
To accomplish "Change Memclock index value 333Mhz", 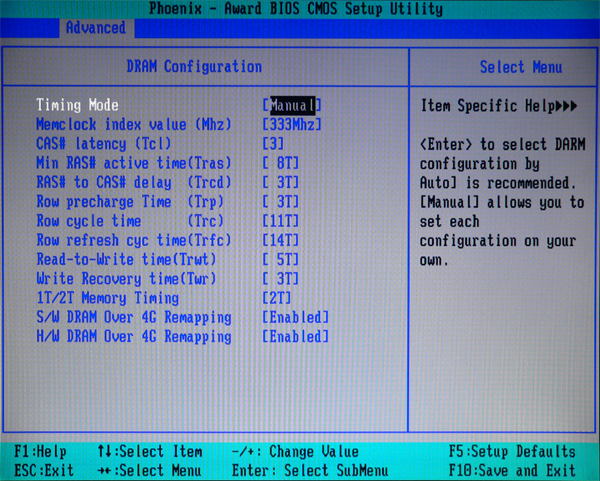I will [x=292, y=125].
